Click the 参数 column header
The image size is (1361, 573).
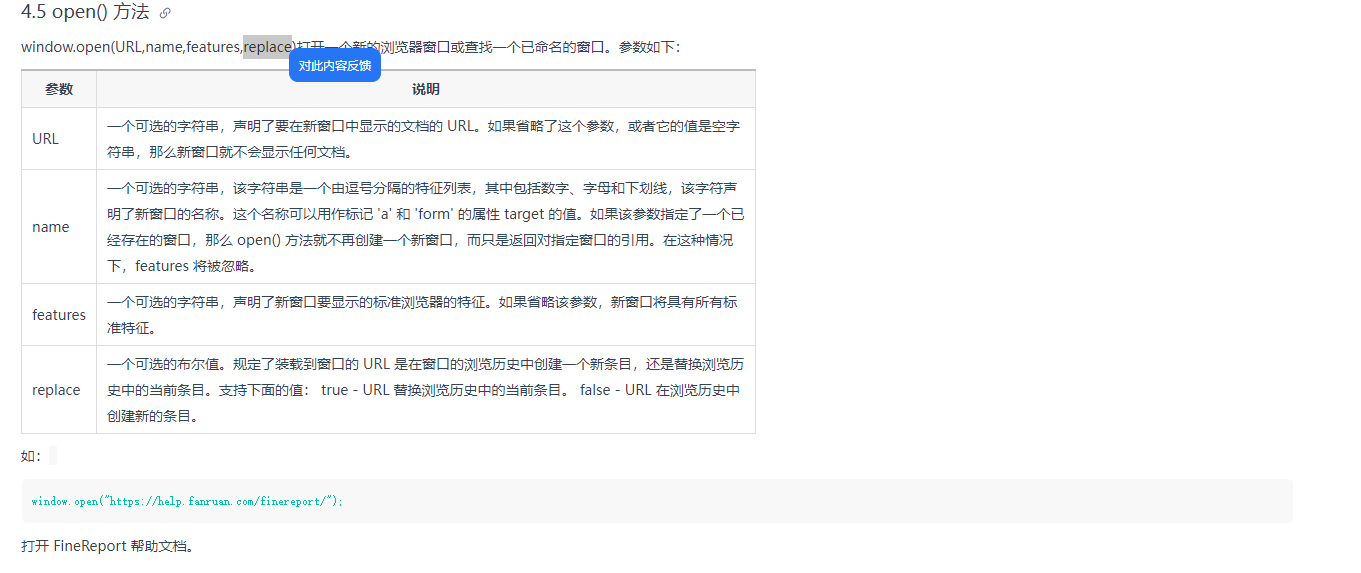59,89
